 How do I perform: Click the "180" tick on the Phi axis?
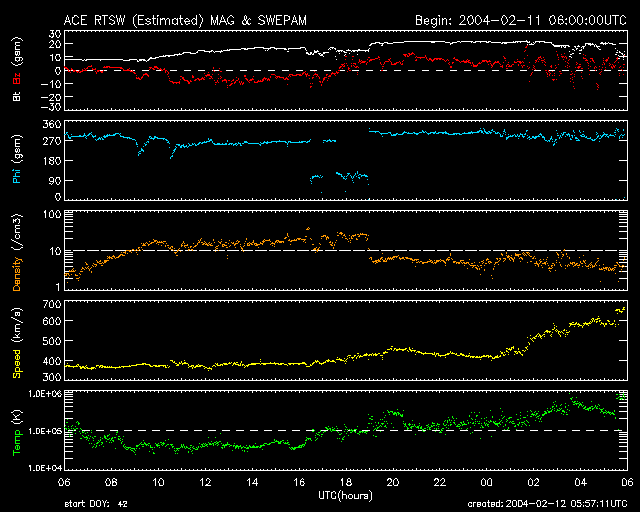[52, 161]
